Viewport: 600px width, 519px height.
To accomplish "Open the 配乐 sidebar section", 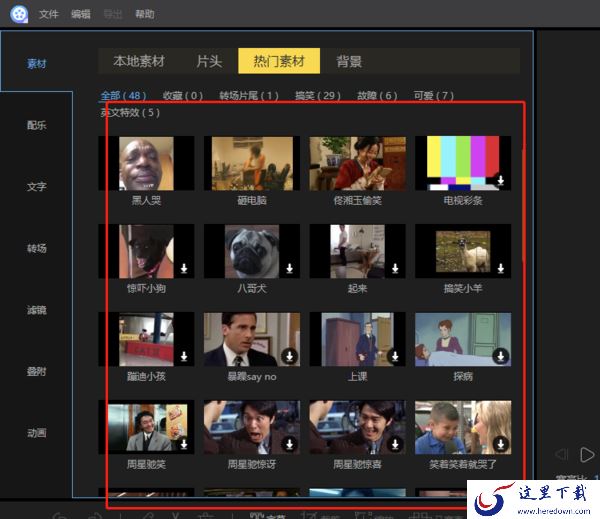I will coord(37,125).
